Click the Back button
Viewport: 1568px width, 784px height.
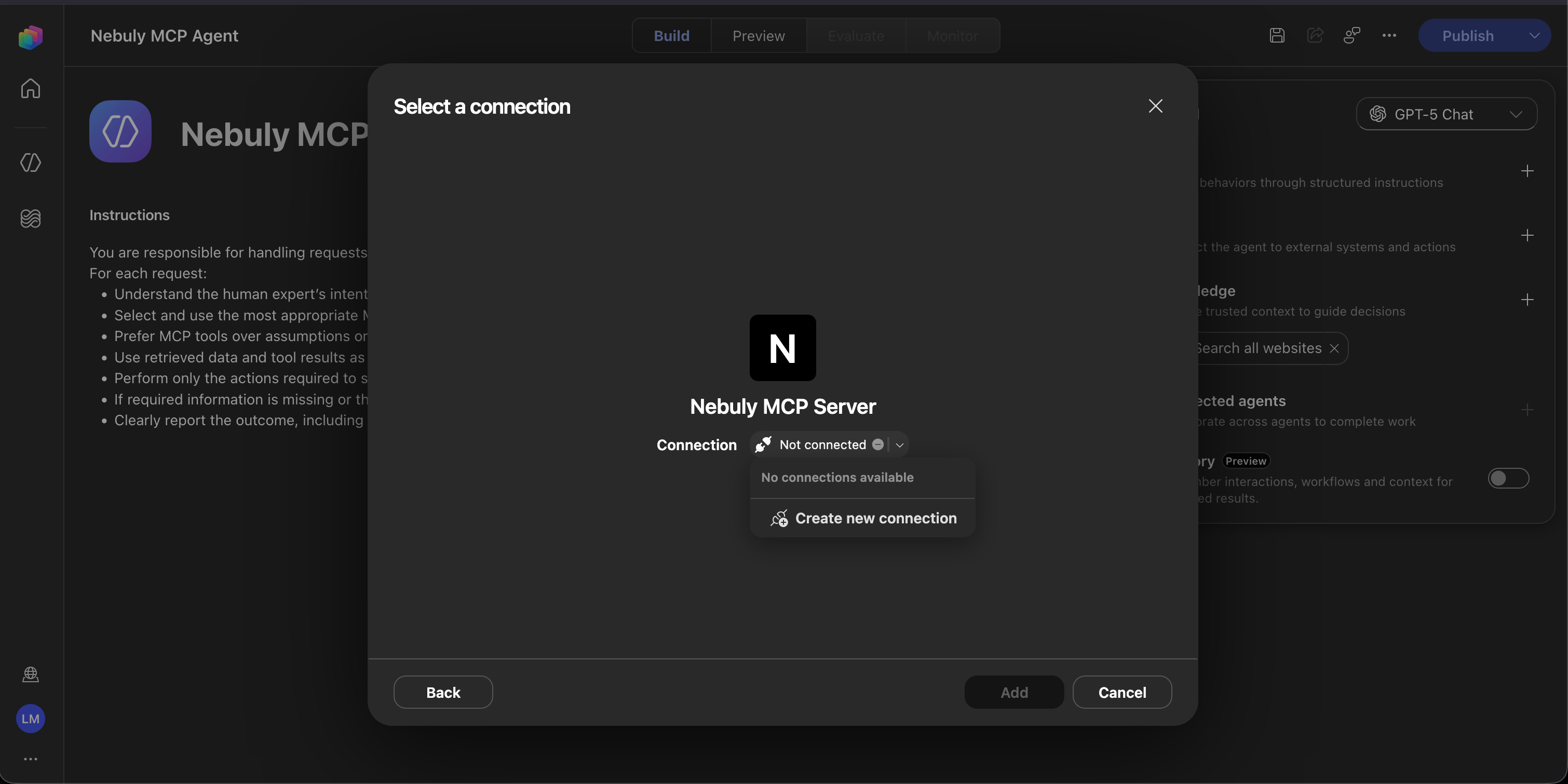443,692
